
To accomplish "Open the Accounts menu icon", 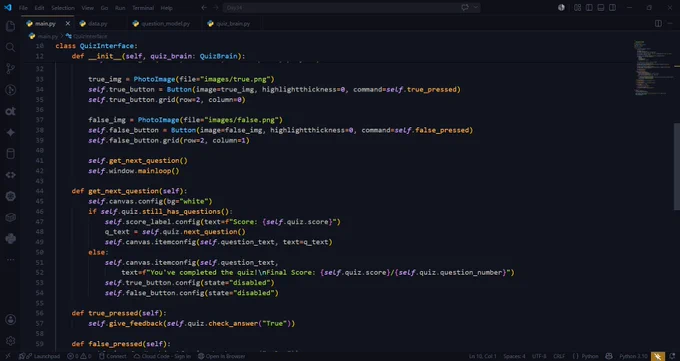I will tap(10, 320).
